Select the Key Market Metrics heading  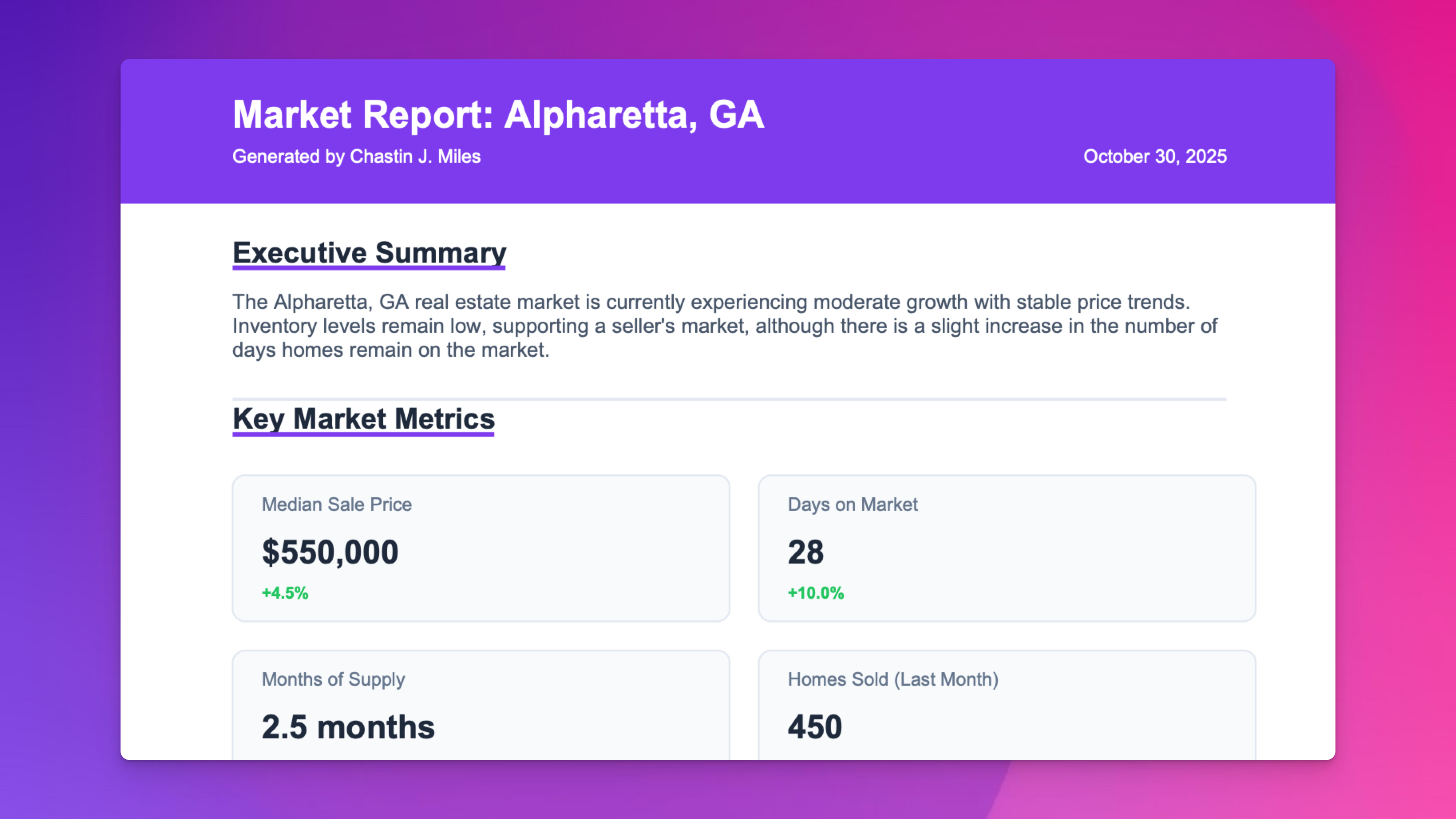tap(364, 419)
